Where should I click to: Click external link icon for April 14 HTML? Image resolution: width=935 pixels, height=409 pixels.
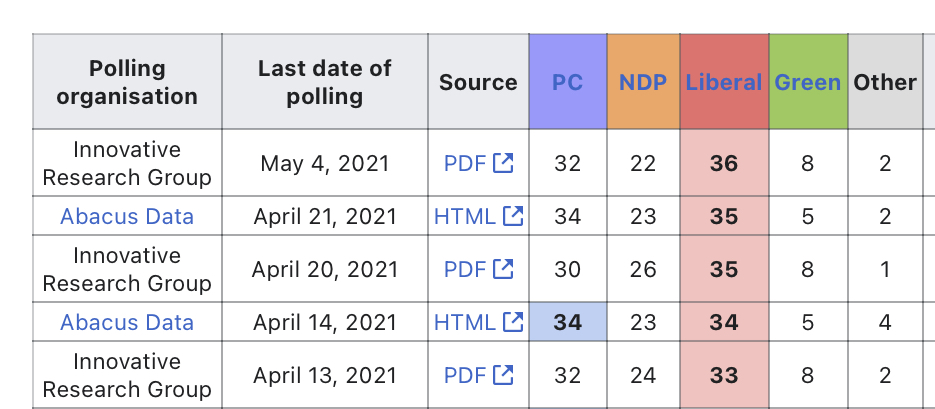click(513, 322)
